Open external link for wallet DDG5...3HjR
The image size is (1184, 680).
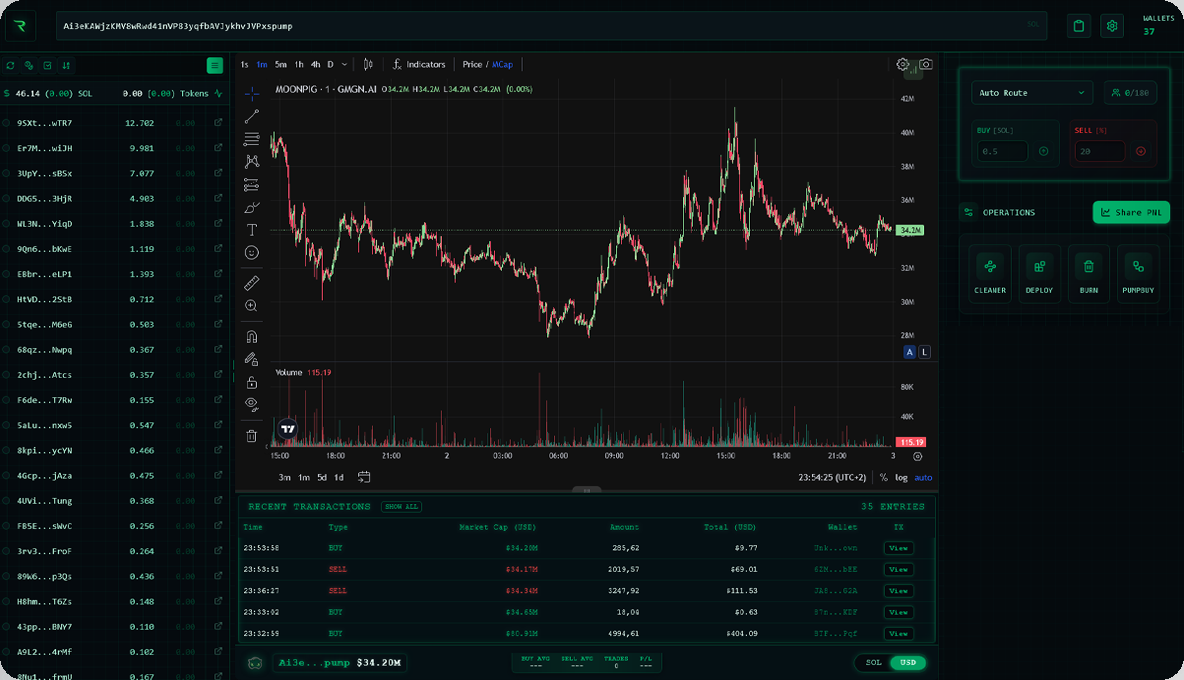point(218,198)
